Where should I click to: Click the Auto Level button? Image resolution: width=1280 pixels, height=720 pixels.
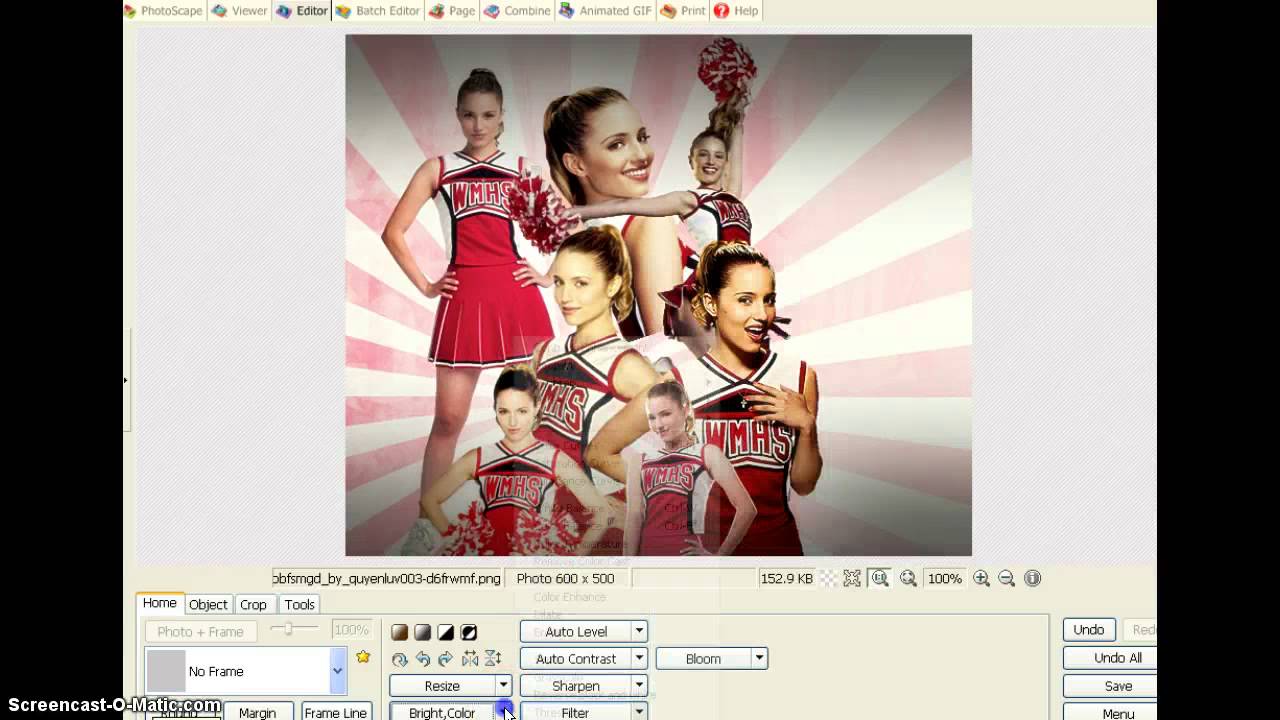pyautogui.click(x=576, y=632)
